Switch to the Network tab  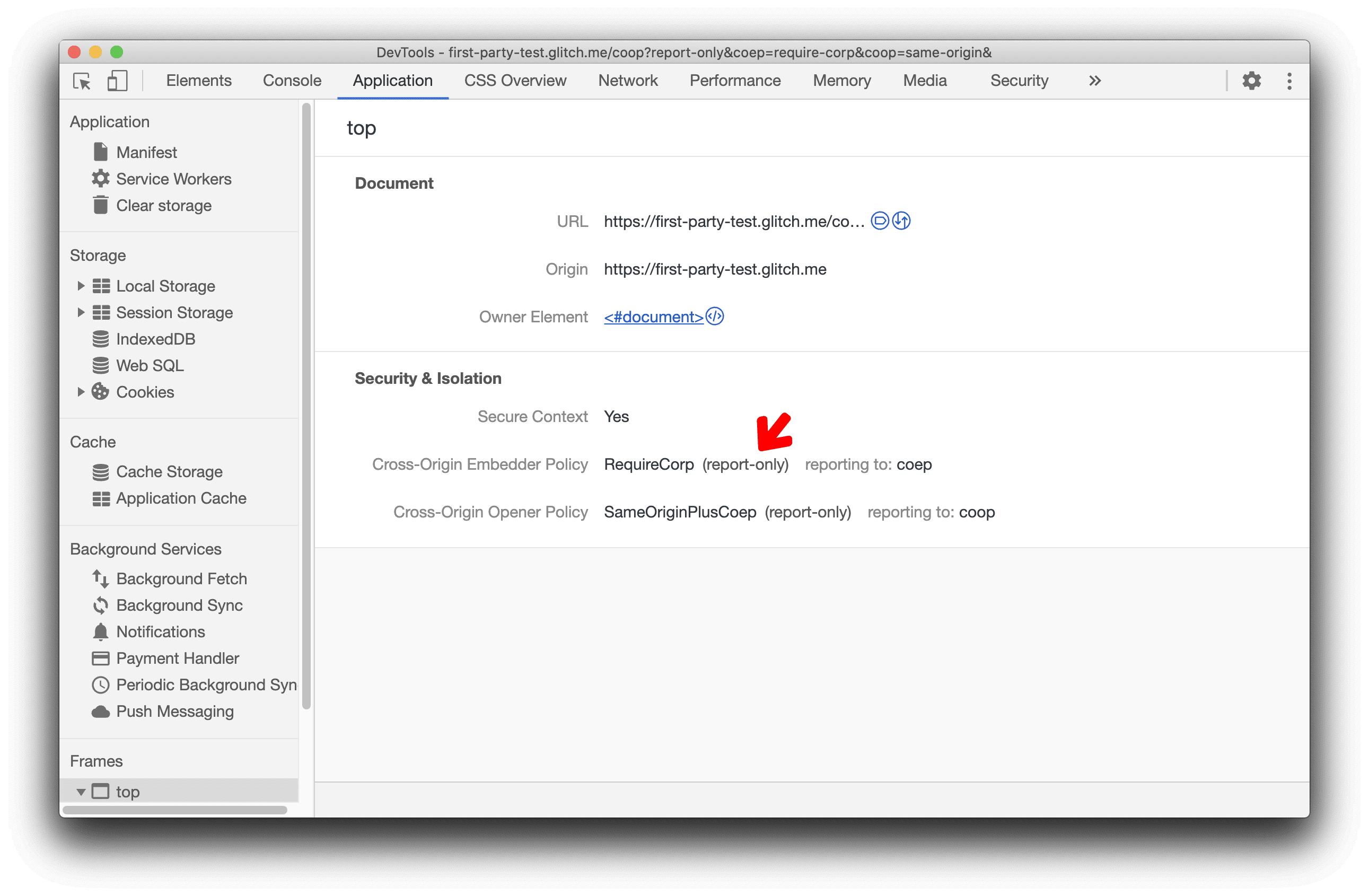point(626,80)
